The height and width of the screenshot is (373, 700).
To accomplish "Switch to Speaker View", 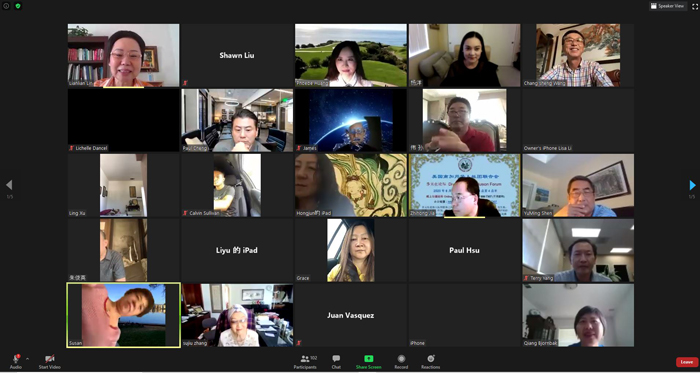I will coord(667,6).
